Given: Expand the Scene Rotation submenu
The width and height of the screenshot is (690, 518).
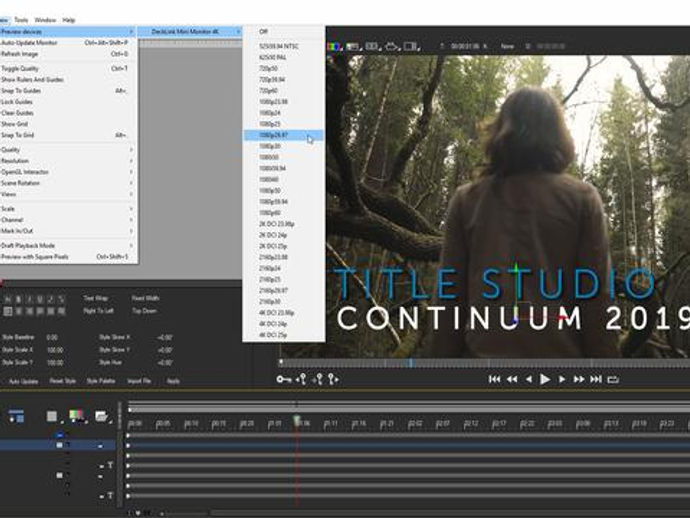Looking at the screenshot, I should (68, 183).
